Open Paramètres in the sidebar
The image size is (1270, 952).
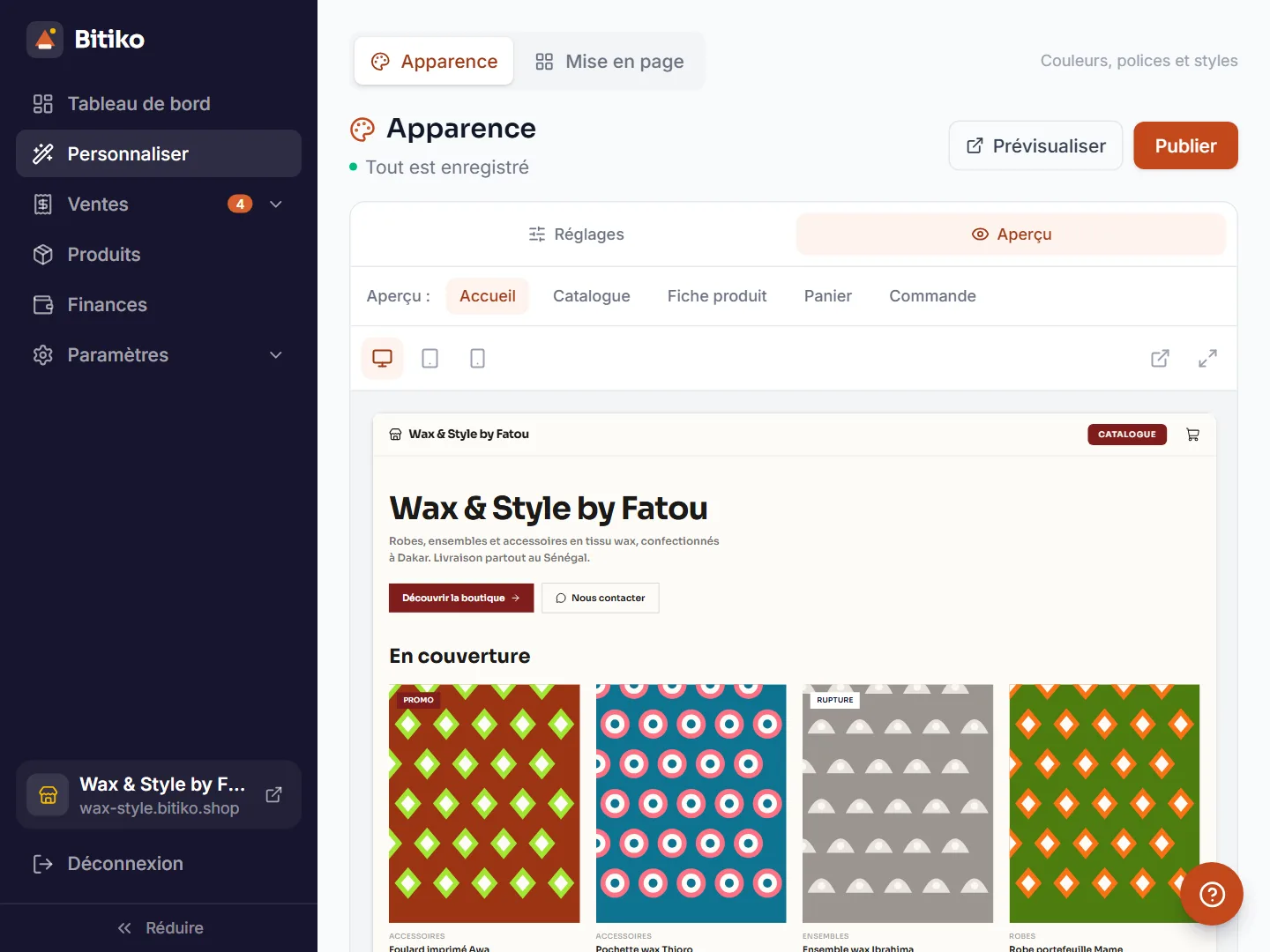(159, 355)
